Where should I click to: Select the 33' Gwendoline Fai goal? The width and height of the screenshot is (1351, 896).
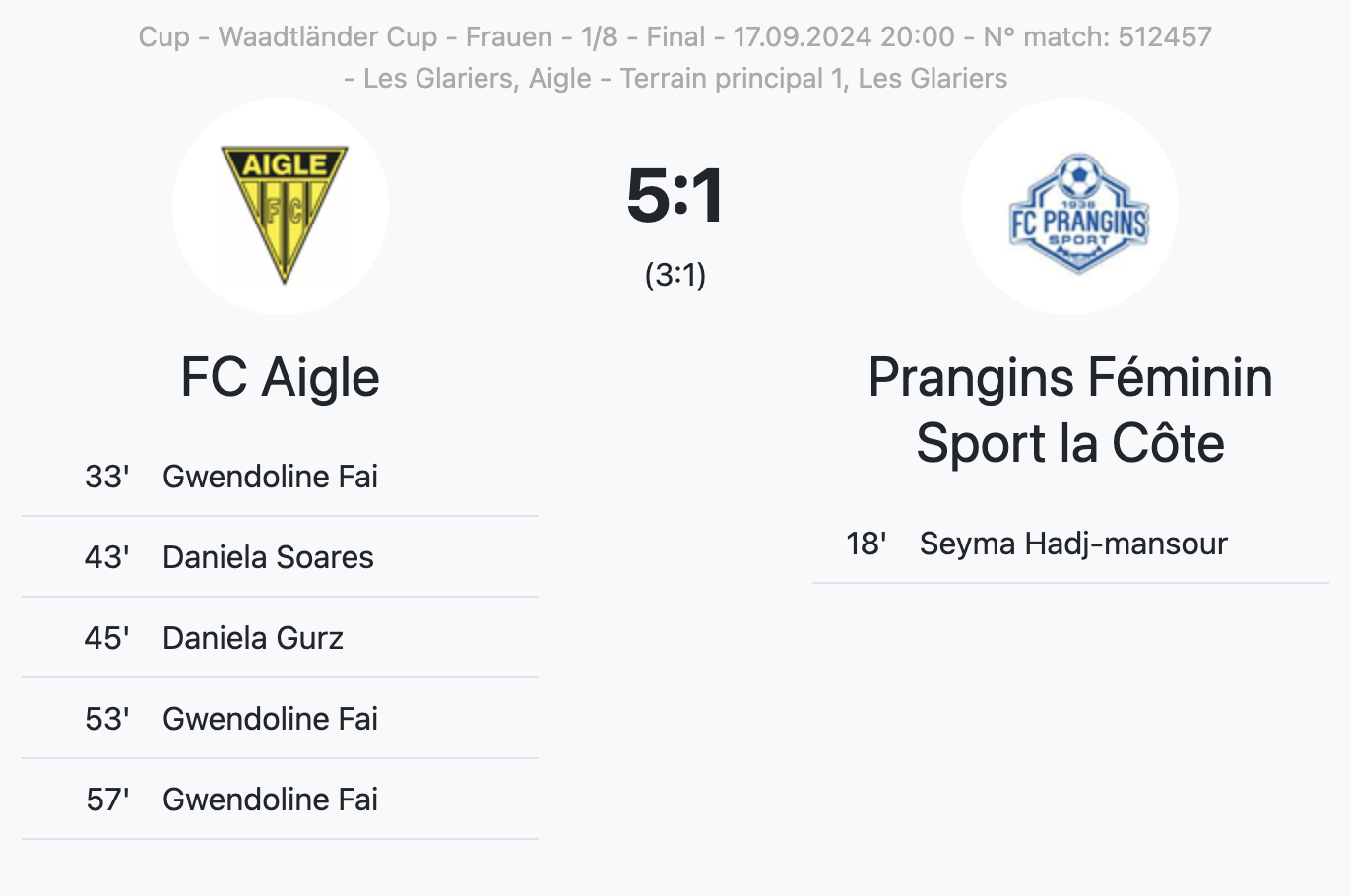(281, 477)
